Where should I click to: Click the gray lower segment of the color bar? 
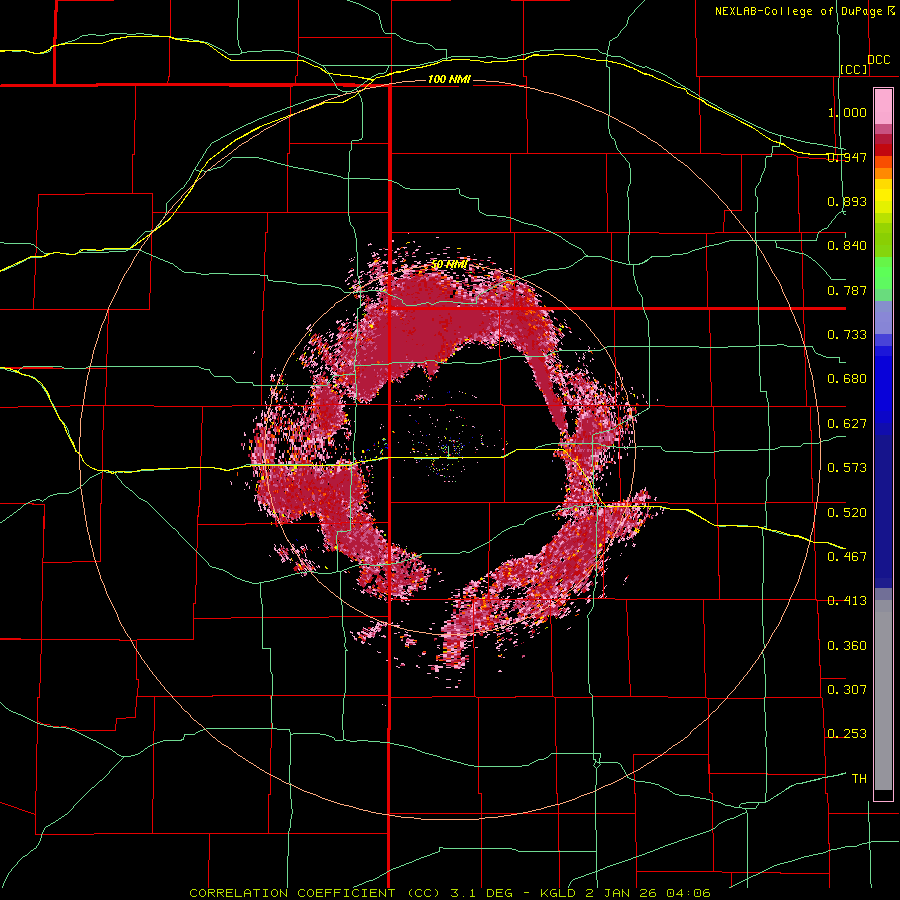[883, 695]
